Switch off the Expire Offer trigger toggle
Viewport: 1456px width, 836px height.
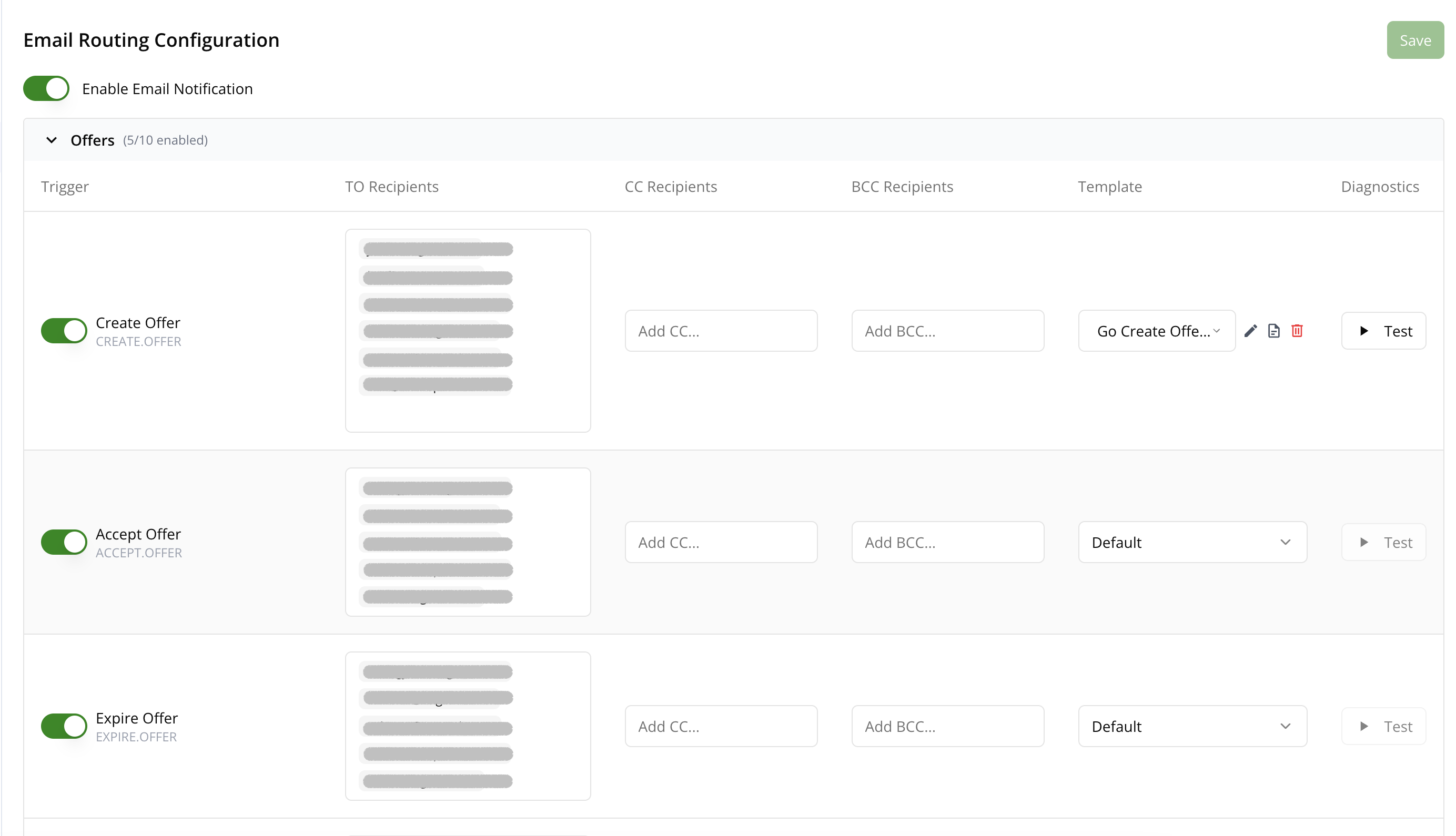(x=64, y=726)
